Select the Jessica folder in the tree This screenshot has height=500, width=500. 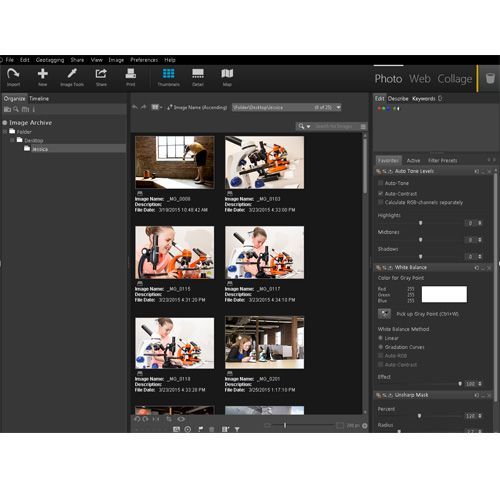point(40,149)
